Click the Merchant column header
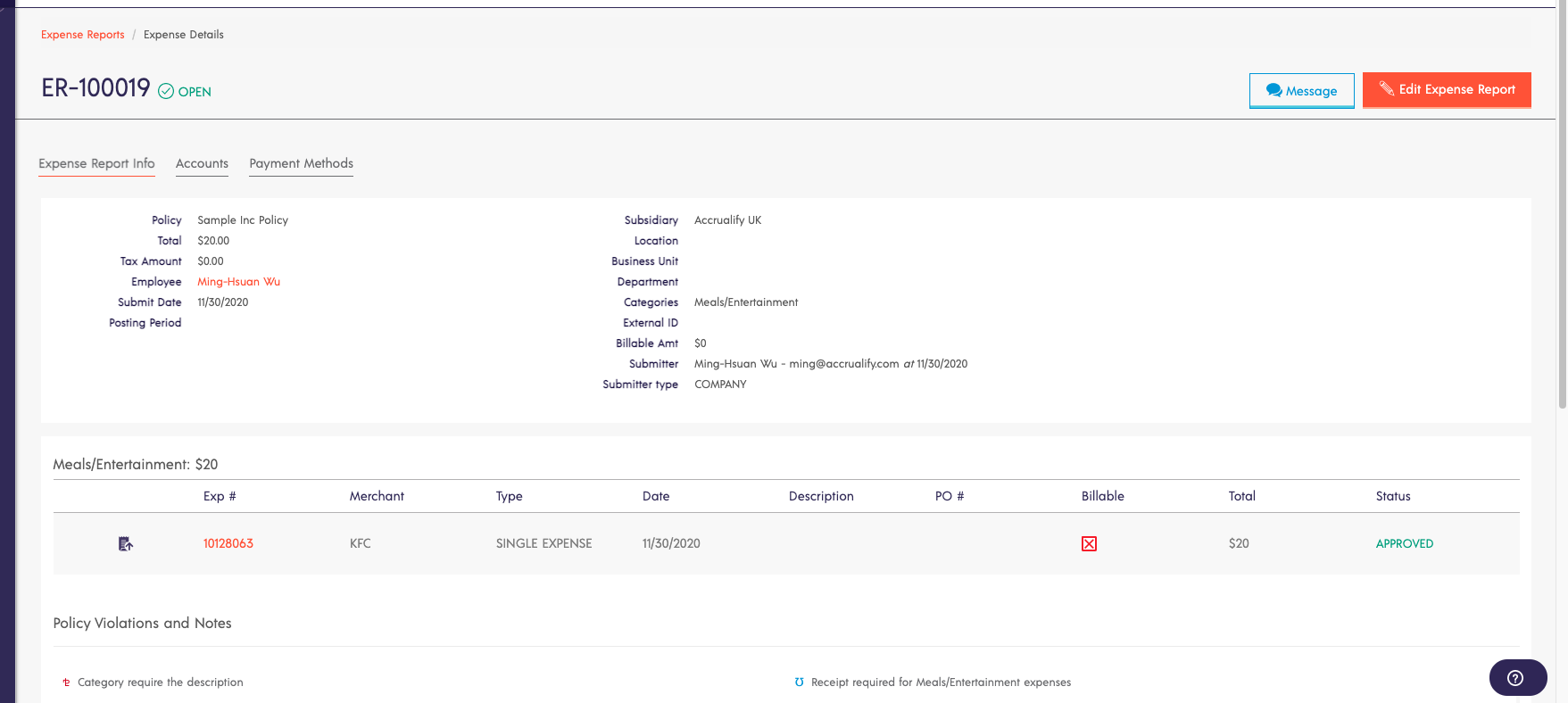The width and height of the screenshot is (1568, 703). (377, 496)
